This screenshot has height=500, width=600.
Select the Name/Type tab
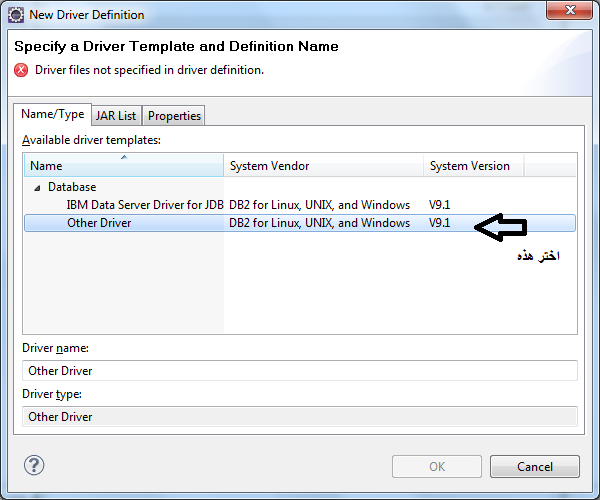pos(52,114)
